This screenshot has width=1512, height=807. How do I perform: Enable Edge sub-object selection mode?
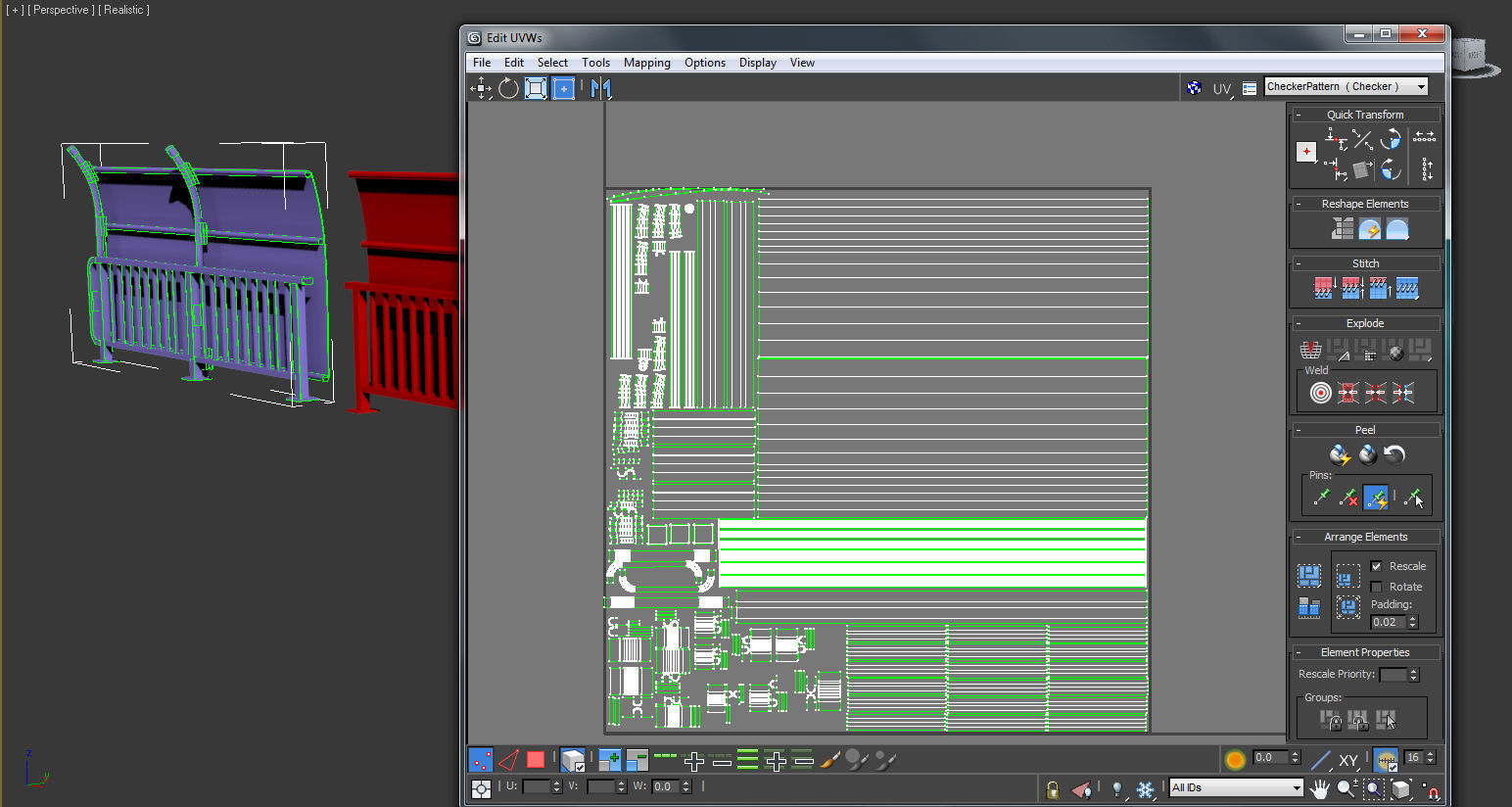pos(508,759)
